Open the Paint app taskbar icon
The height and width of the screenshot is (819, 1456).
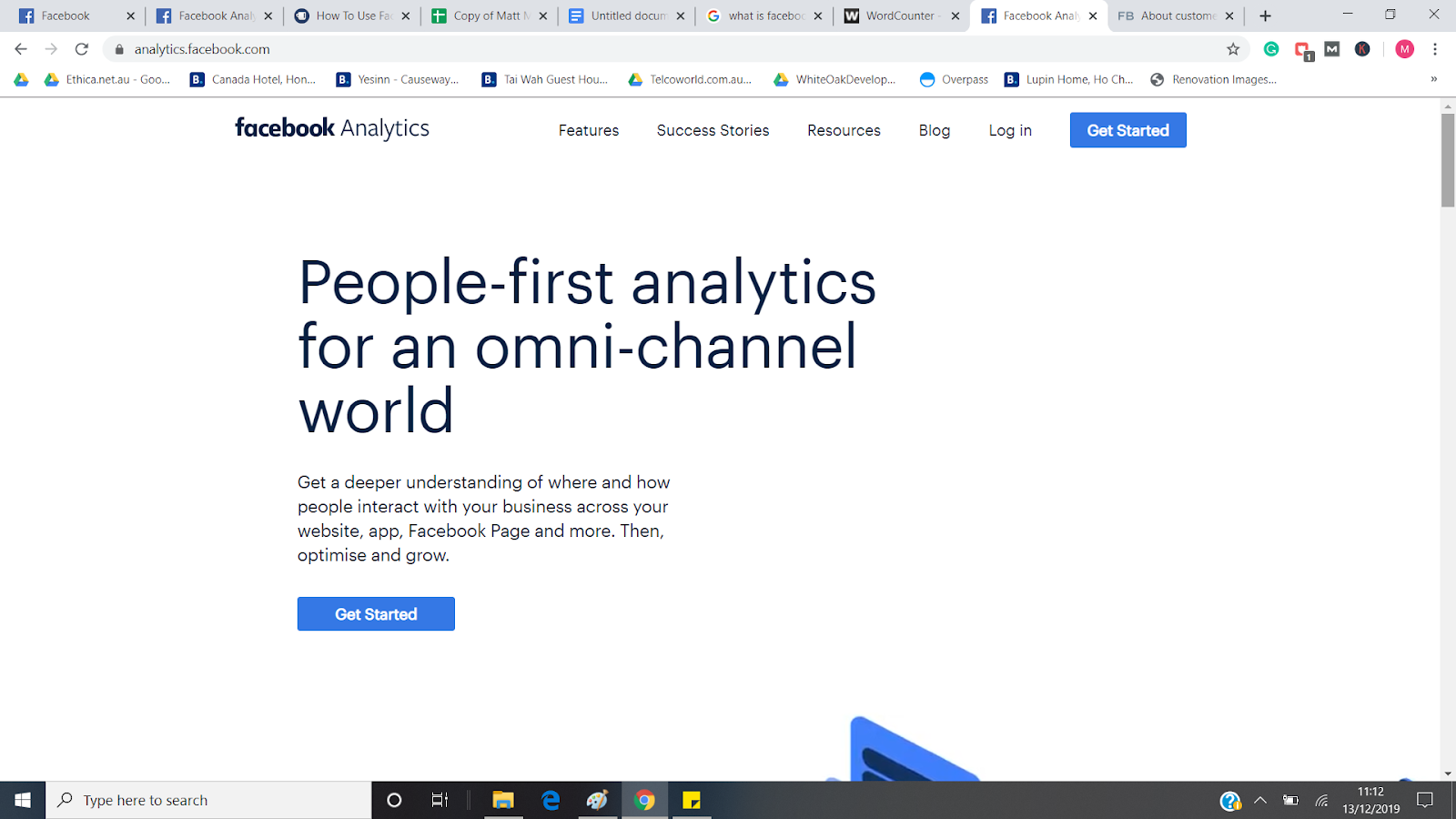[598, 800]
